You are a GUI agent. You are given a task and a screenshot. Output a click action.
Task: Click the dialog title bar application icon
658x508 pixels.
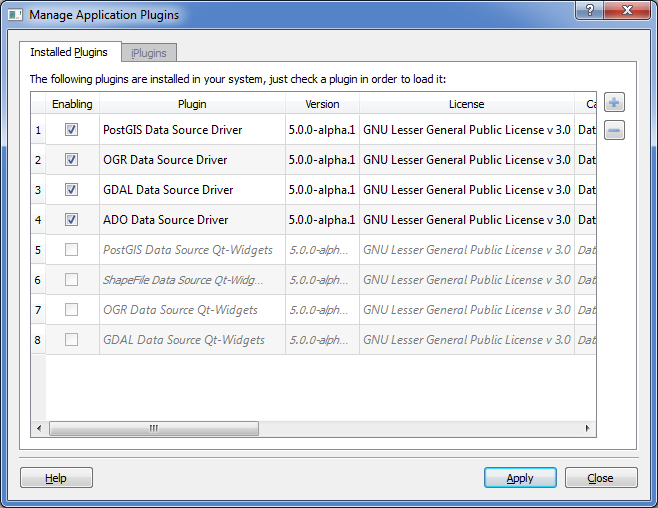coord(16,15)
